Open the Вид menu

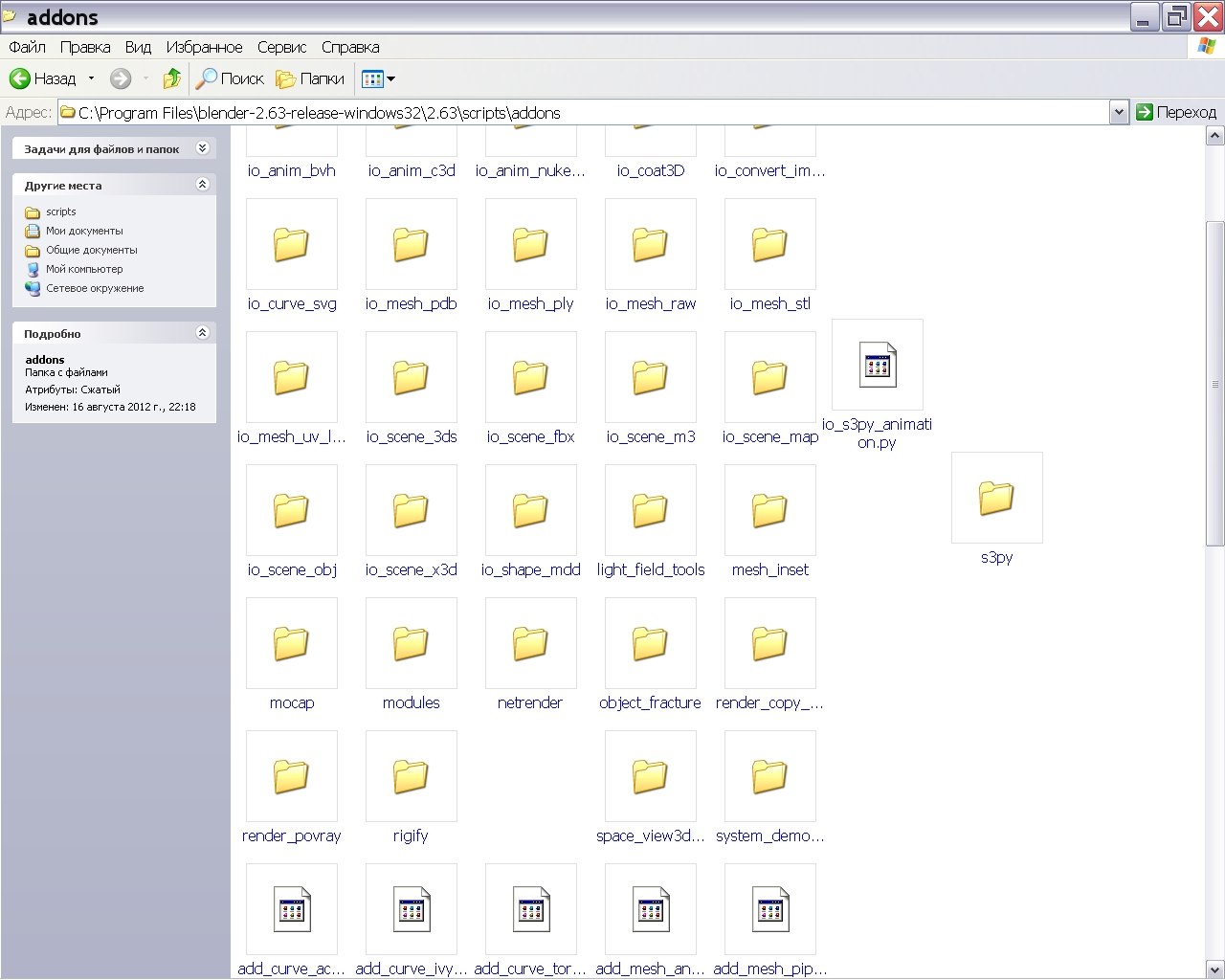click(138, 47)
